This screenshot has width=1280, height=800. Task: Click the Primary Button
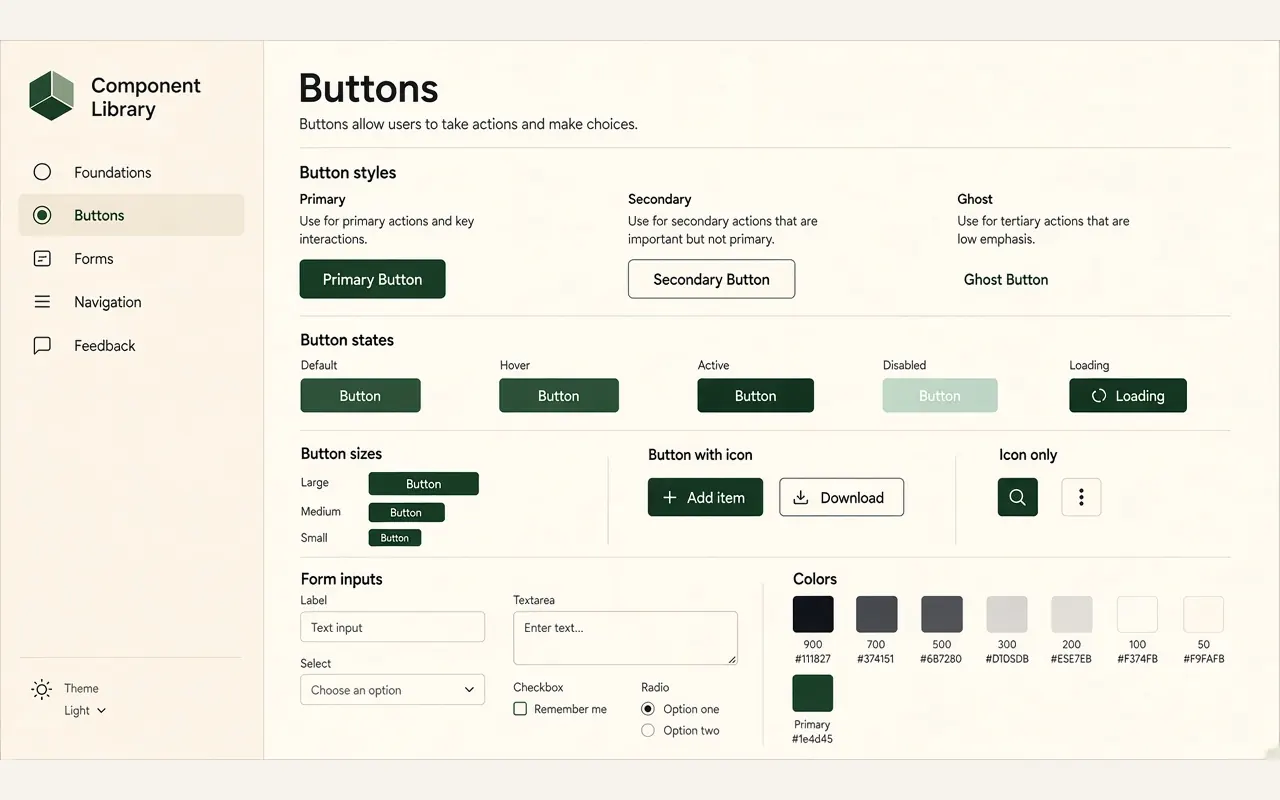tap(372, 279)
